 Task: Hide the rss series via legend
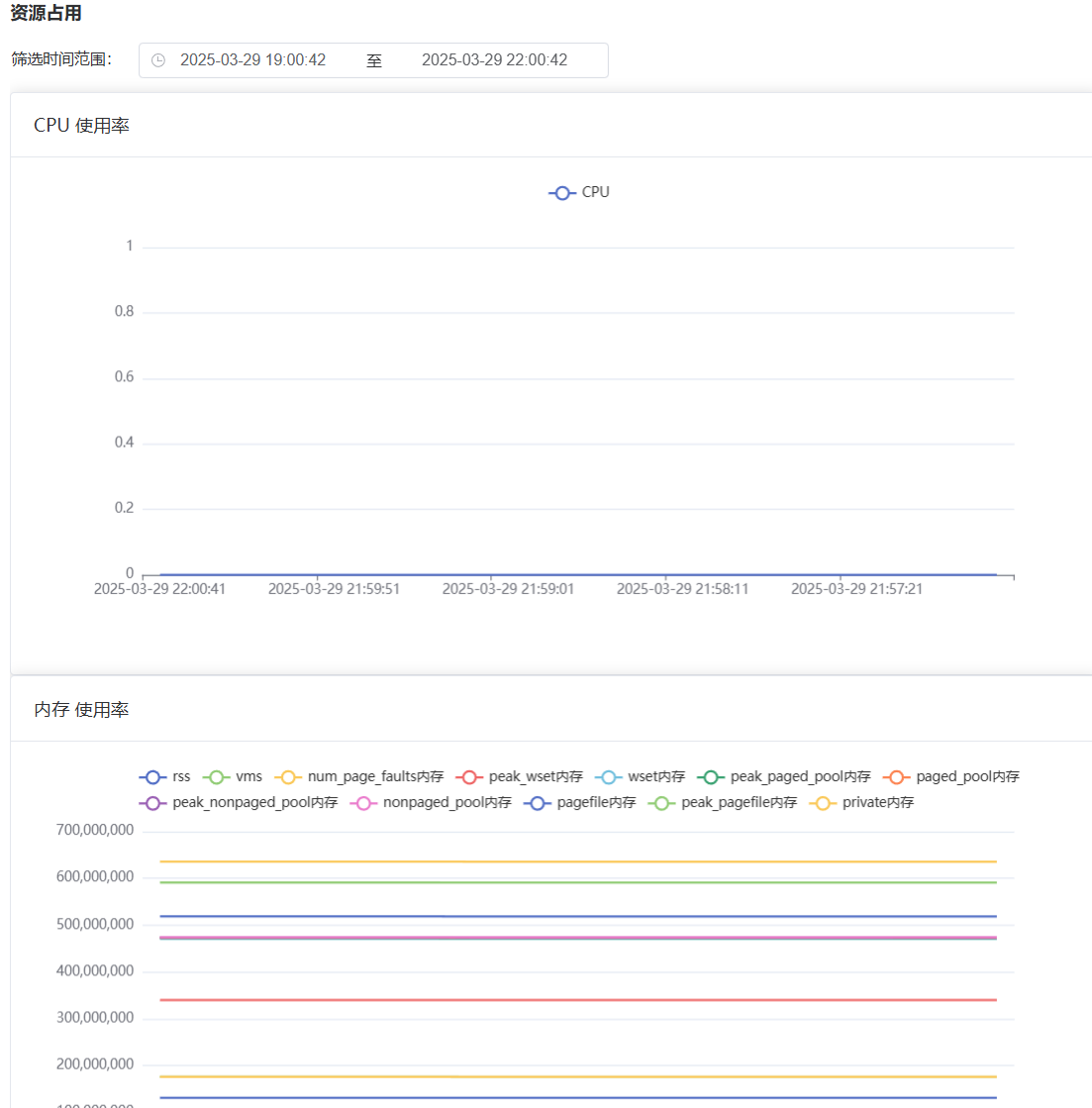[x=165, y=777]
